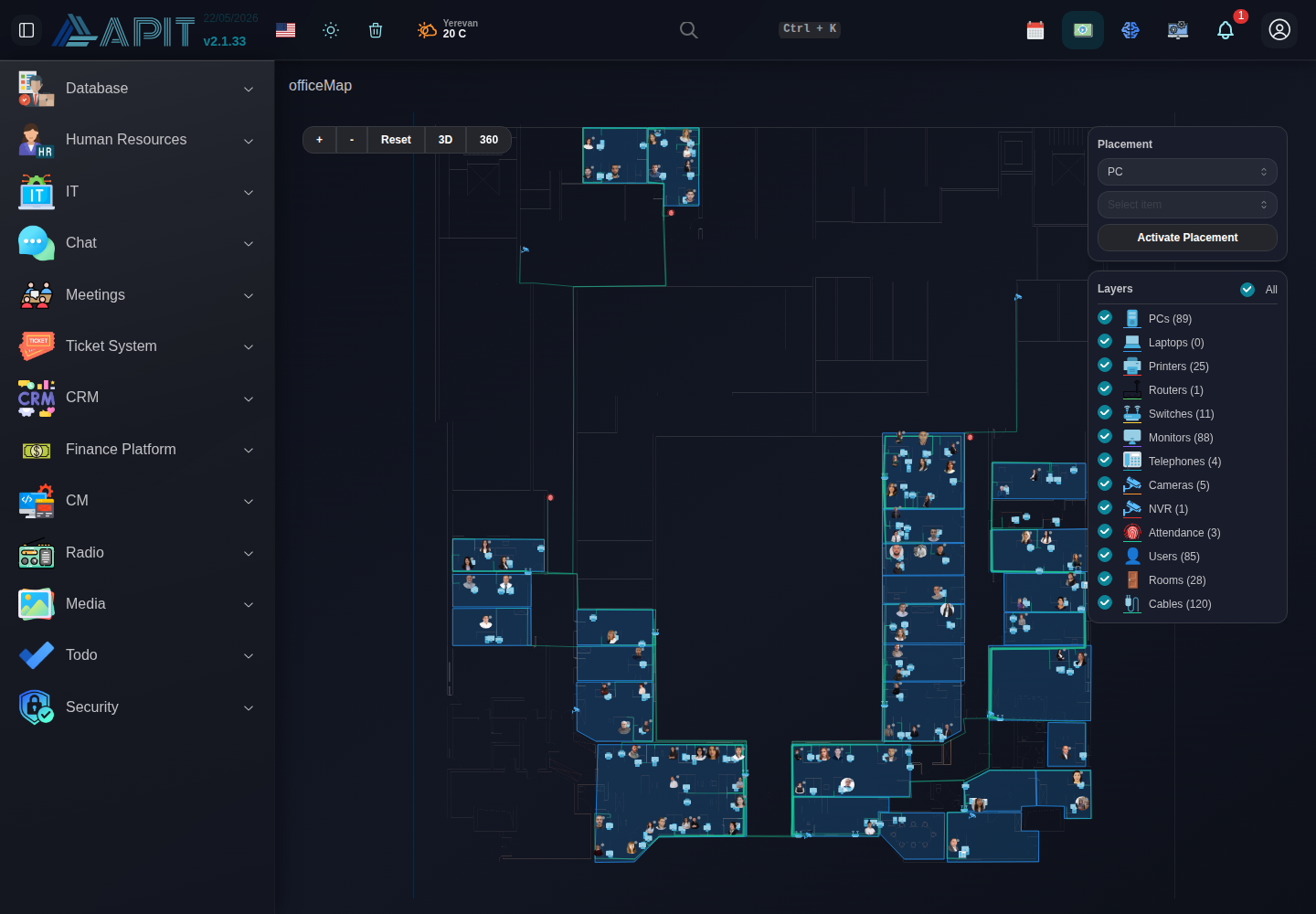Uncheck the Rooms (28) layer
Viewport: 1316px width, 914px height.
(x=1105, y=579)
